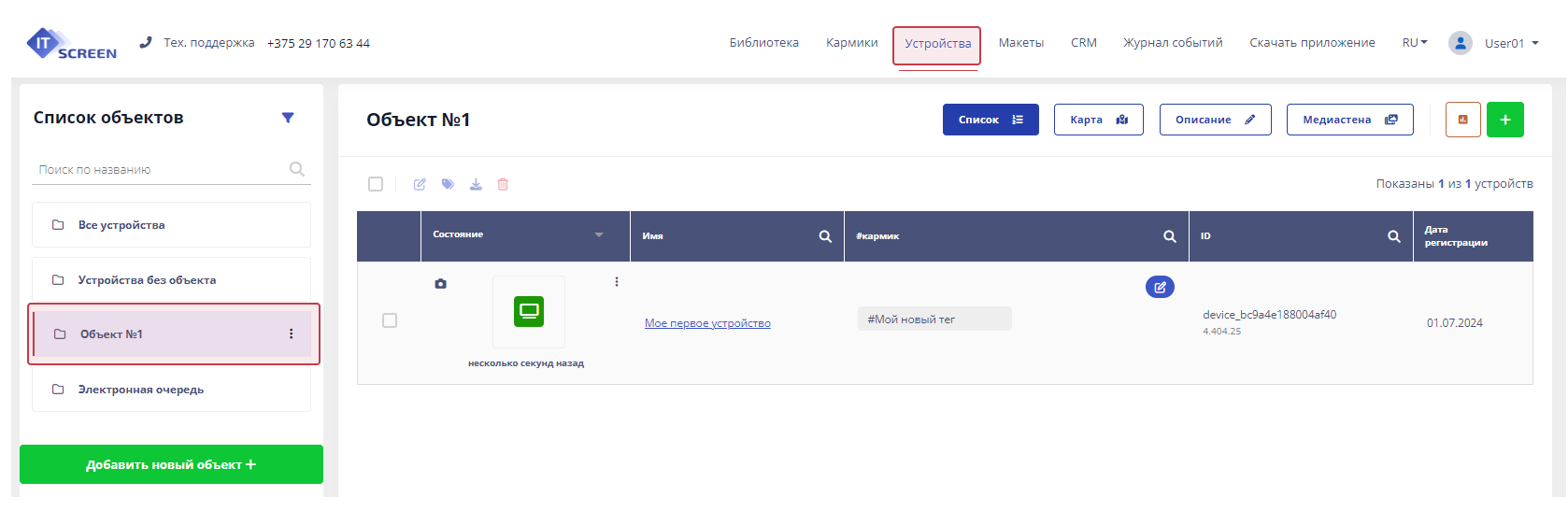
Task: Check the box for Мое первое устройство row
Action: pos(390,320)
